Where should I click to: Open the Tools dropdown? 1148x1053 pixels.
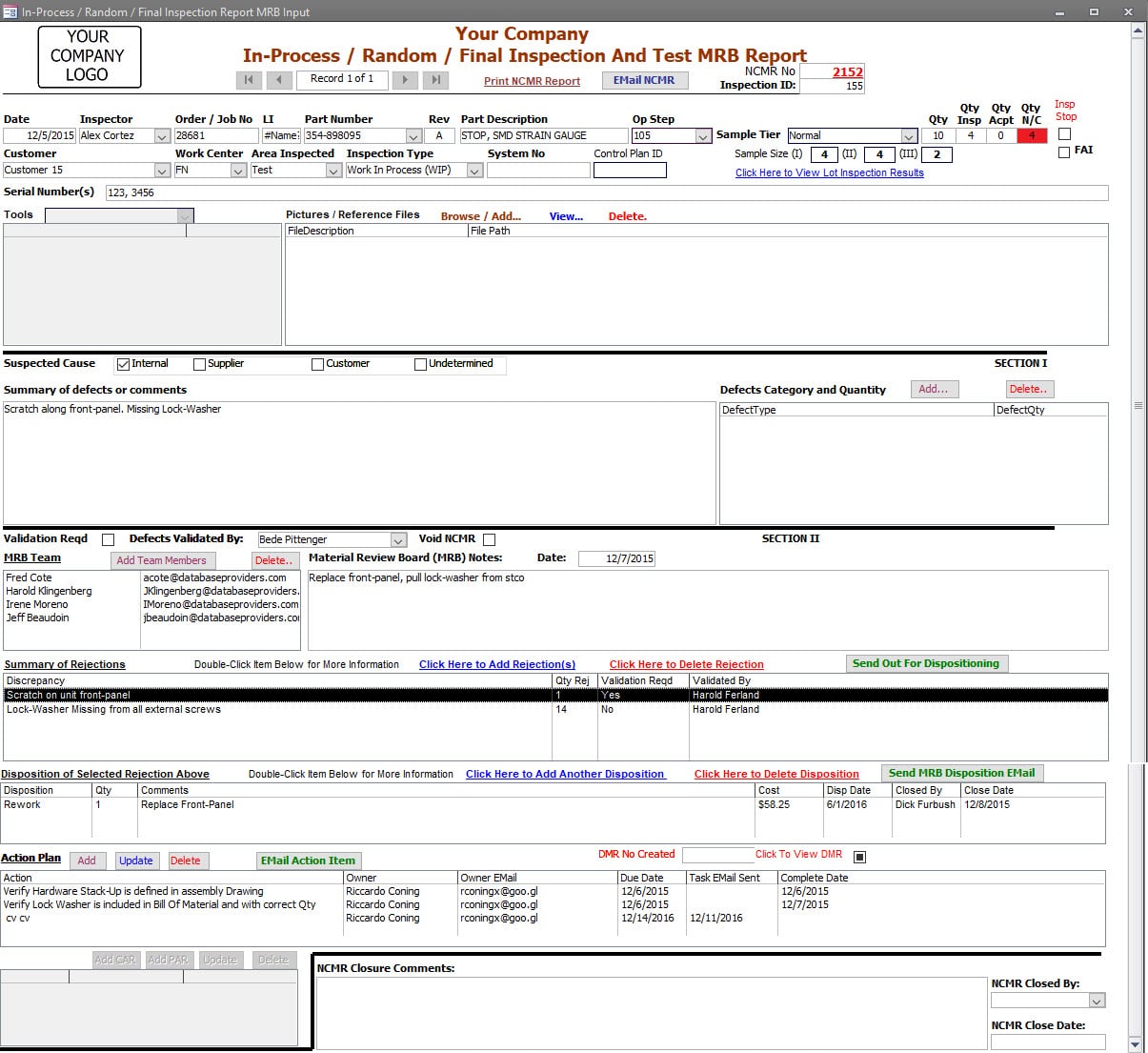coord(185,216)
